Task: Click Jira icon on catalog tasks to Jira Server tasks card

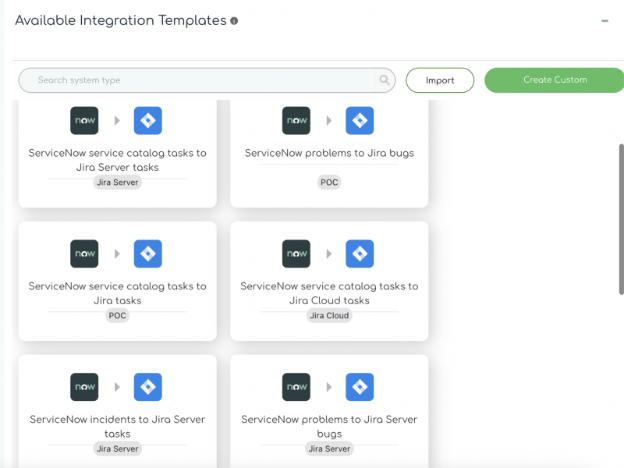Action: coord(148,121)
